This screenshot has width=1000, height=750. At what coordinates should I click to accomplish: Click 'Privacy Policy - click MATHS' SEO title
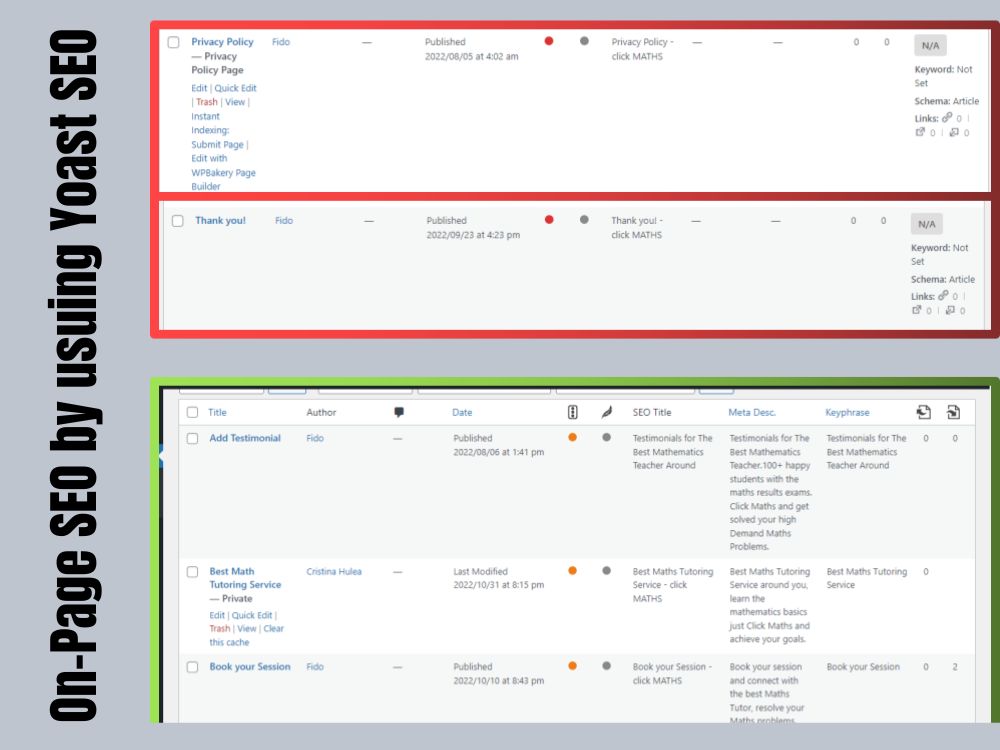click(642, 48)
